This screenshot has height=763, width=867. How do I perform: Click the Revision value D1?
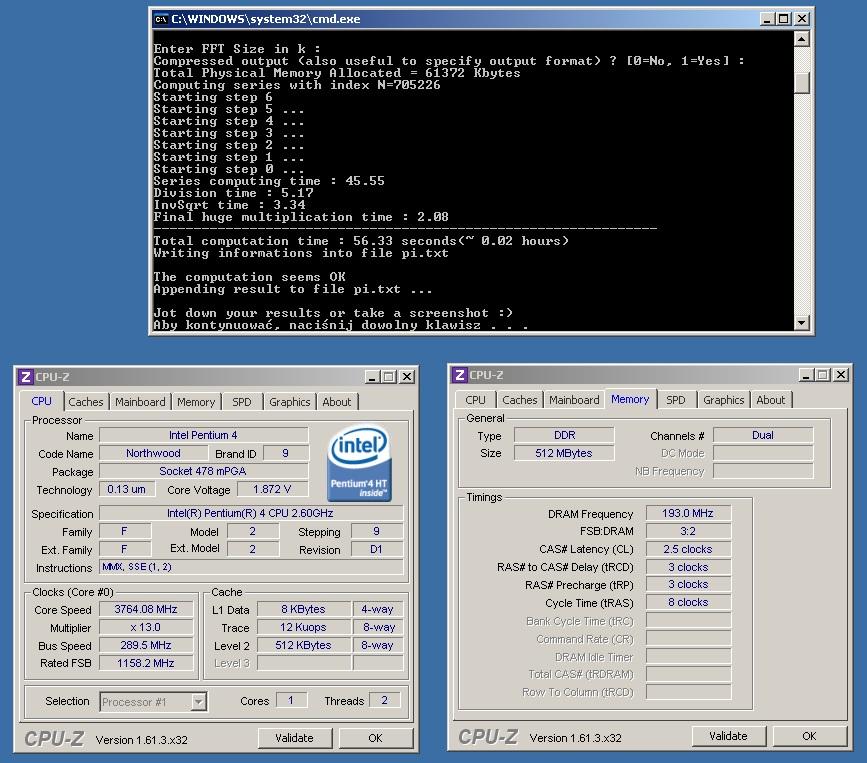[377, 549]
